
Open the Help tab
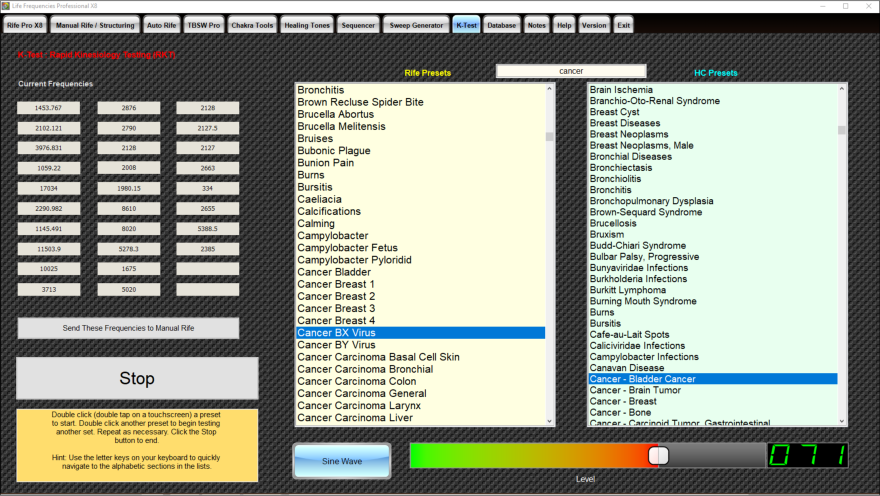click(564, 25)
